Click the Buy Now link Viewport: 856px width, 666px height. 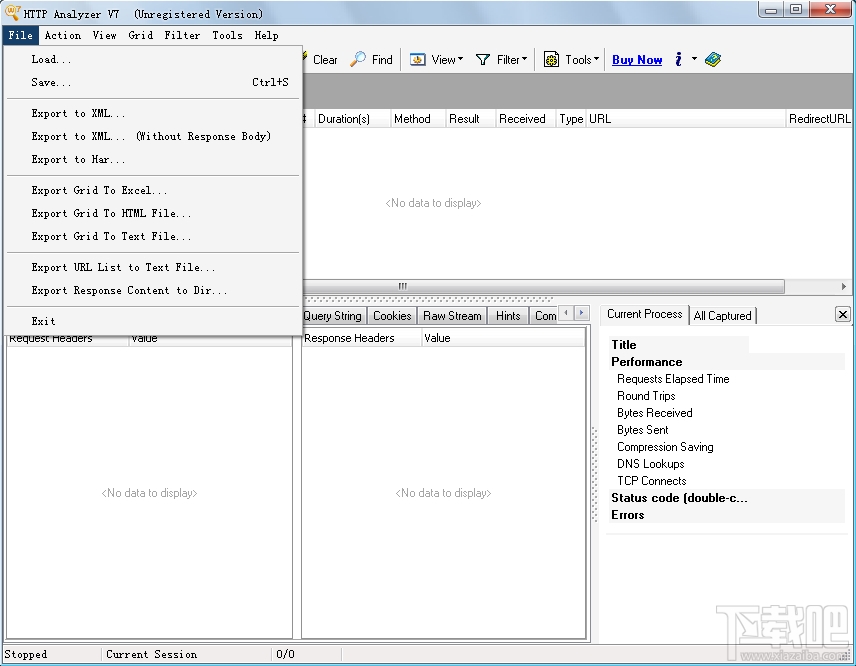[637, 60]
